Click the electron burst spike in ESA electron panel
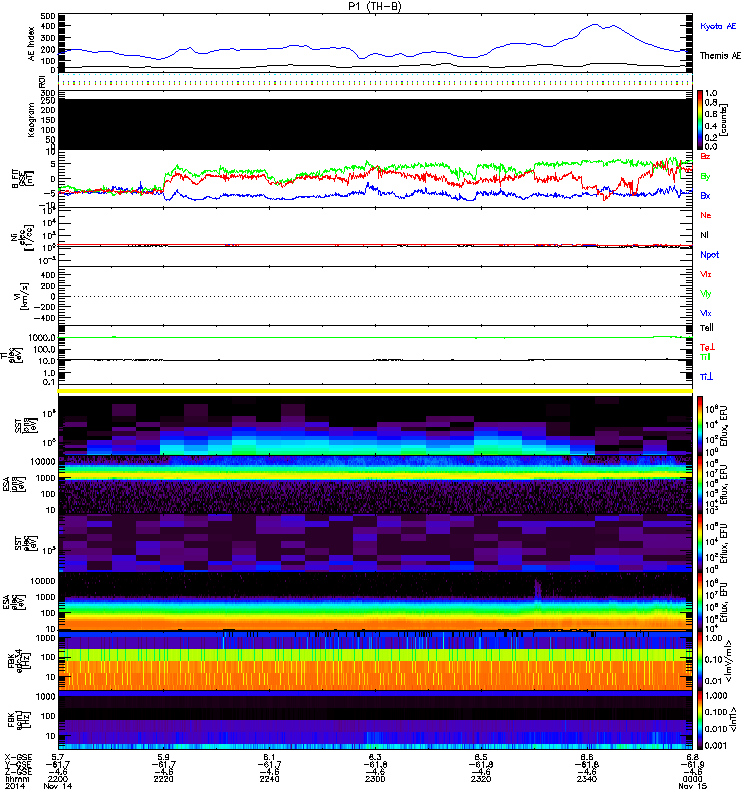 [537, 589]
